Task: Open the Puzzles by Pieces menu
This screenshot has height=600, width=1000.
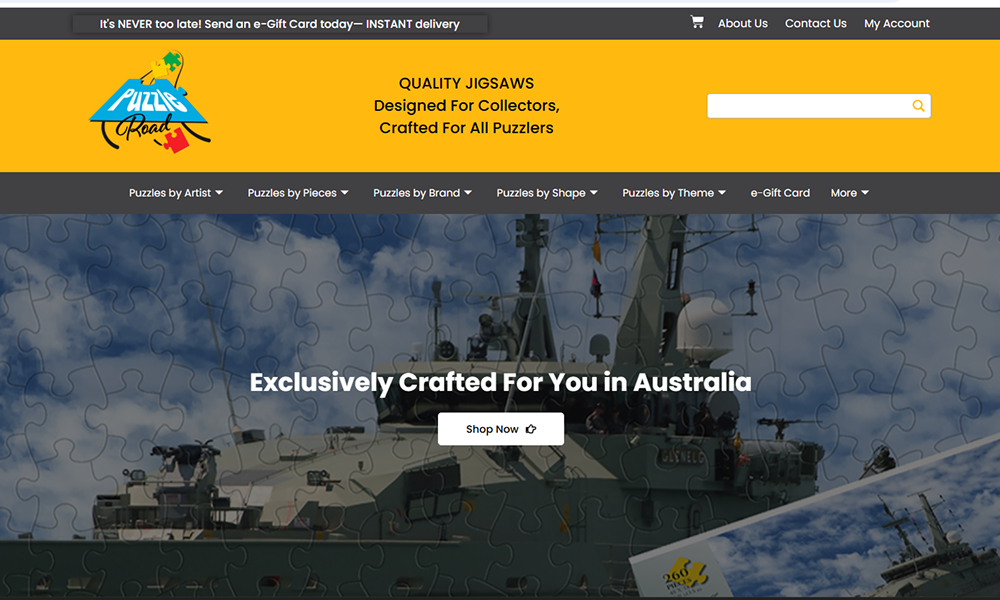Action: (298, 193)
